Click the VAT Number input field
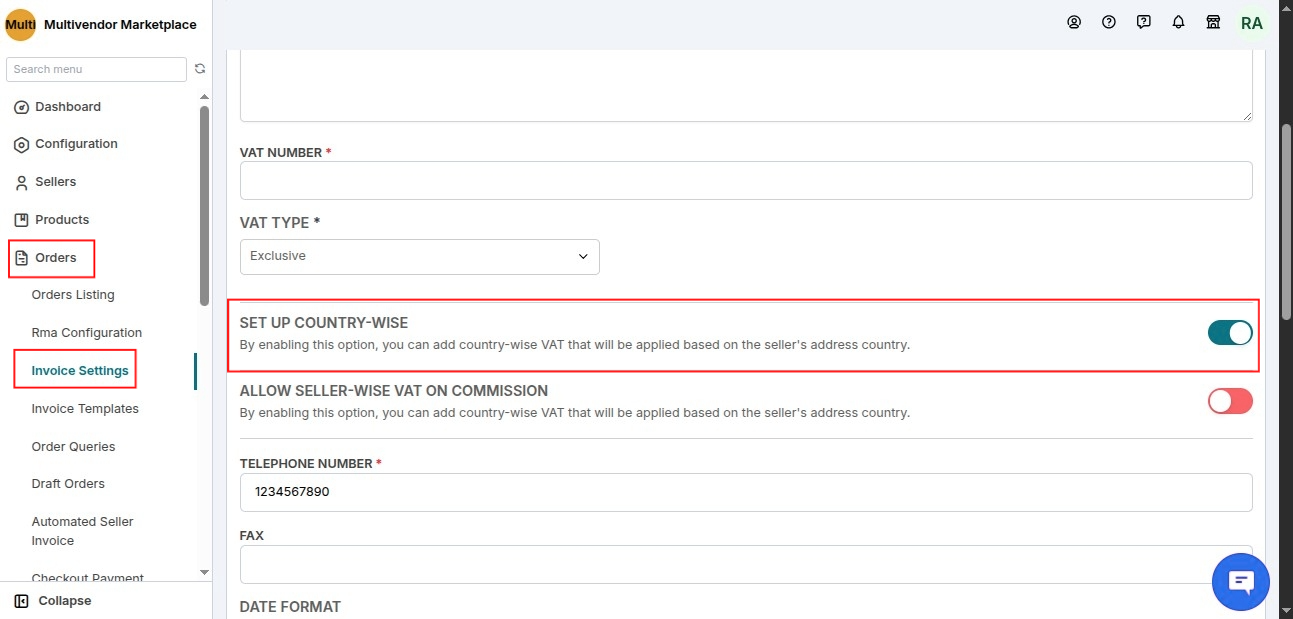This screenshot has width=1293, height=619. (746, 180)
